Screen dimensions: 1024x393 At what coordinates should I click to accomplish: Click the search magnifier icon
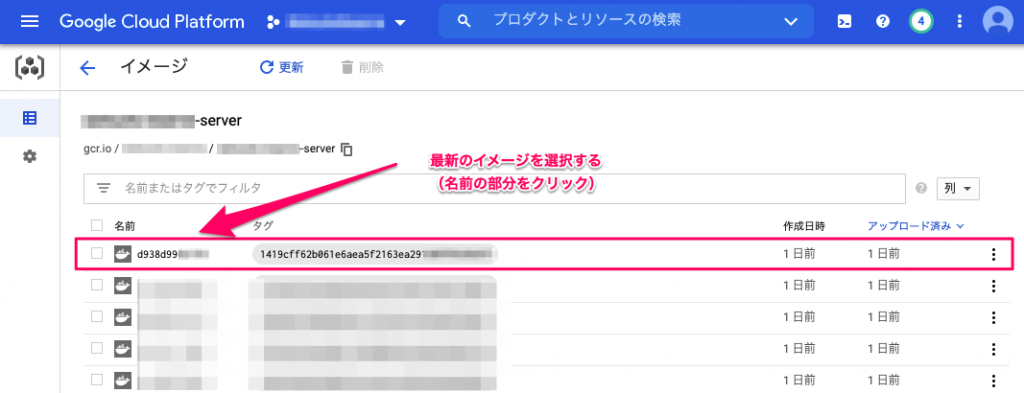pos(464,22)
